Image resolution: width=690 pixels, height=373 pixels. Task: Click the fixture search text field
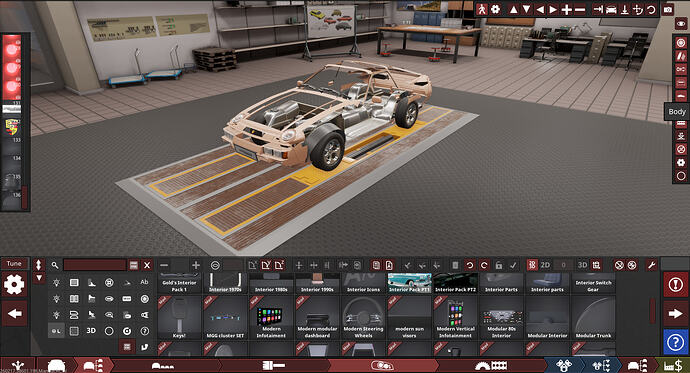(95, 265)
